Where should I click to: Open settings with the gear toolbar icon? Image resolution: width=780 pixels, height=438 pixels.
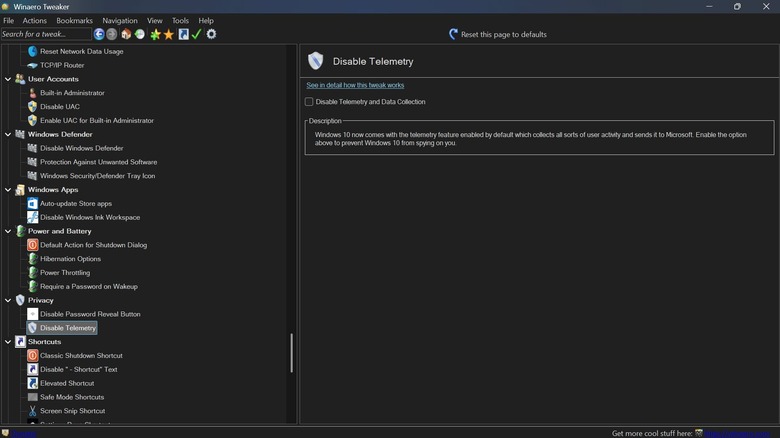[211, 34]
